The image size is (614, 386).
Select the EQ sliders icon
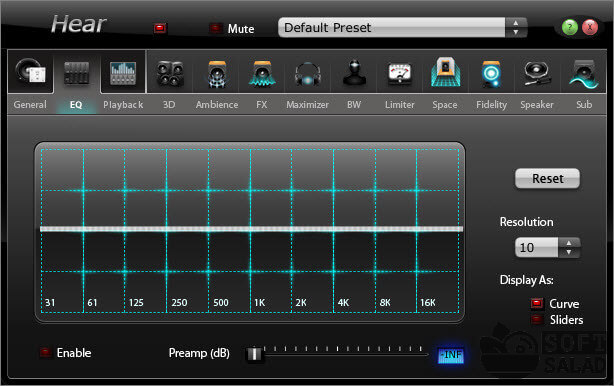[76, 73]
